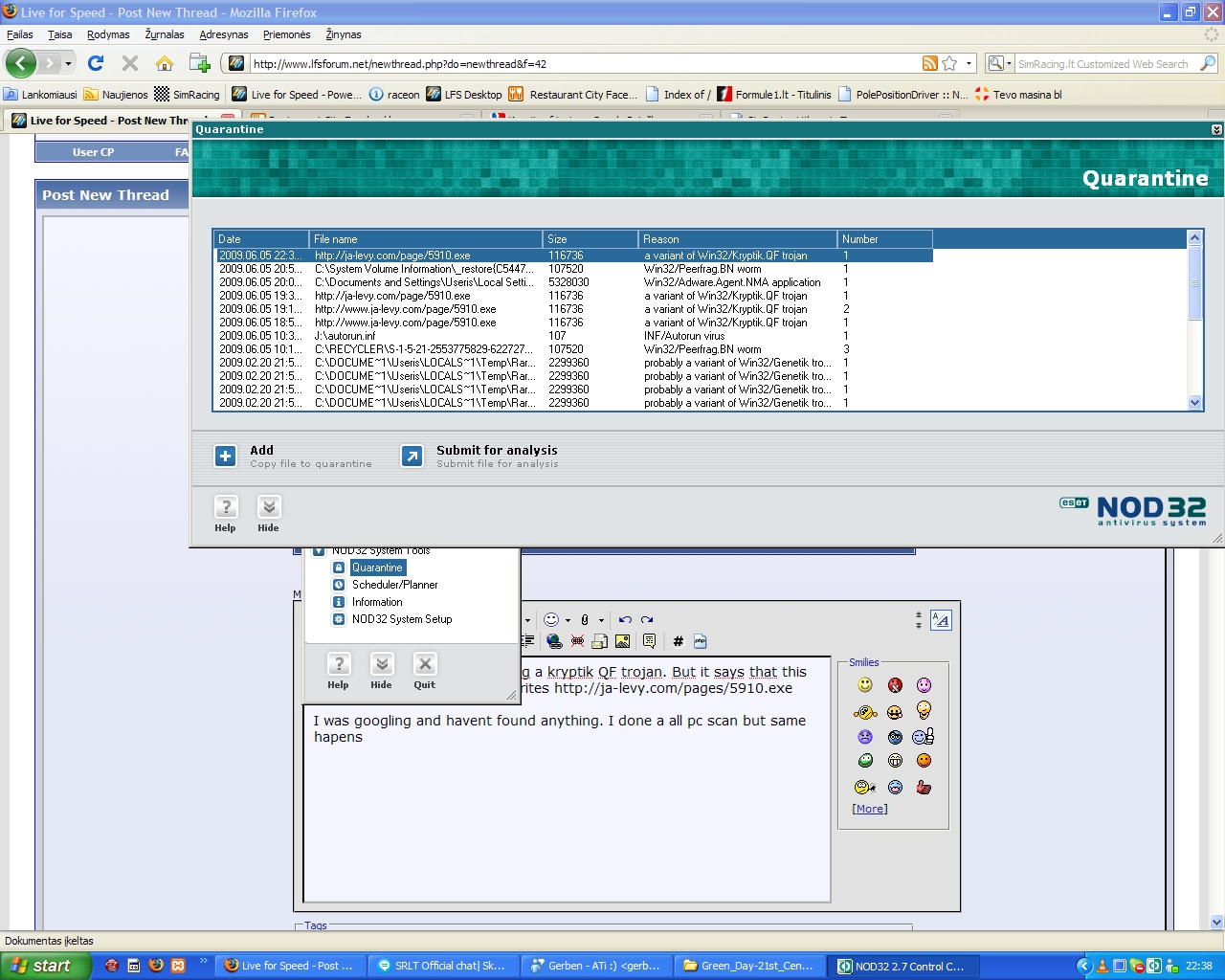Open the Green_Day-21st_Cen... folder taskbar button
Viewport: 1225px width, 980px height.
coord(749,966)
